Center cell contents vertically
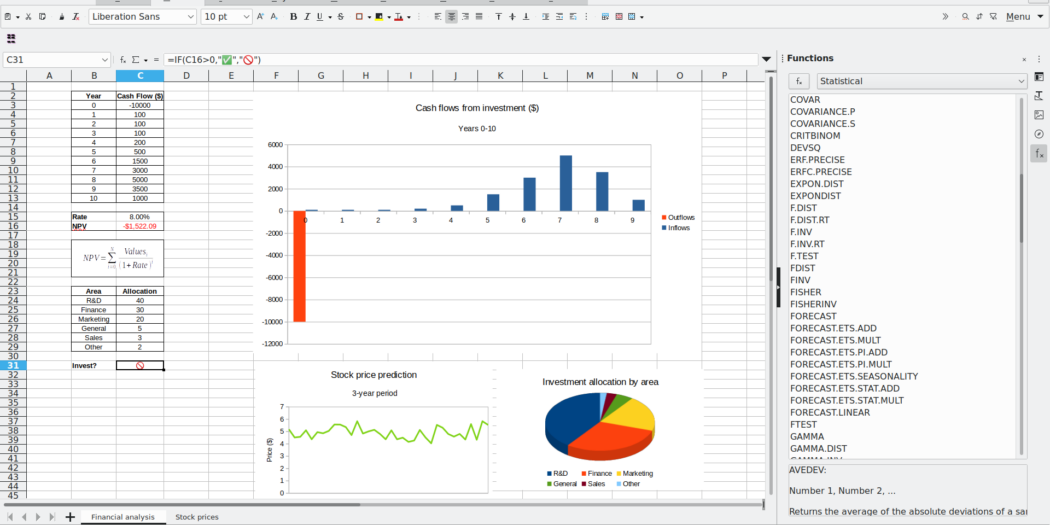Screen dimensions: 1050x525 [x=512, y=17]
